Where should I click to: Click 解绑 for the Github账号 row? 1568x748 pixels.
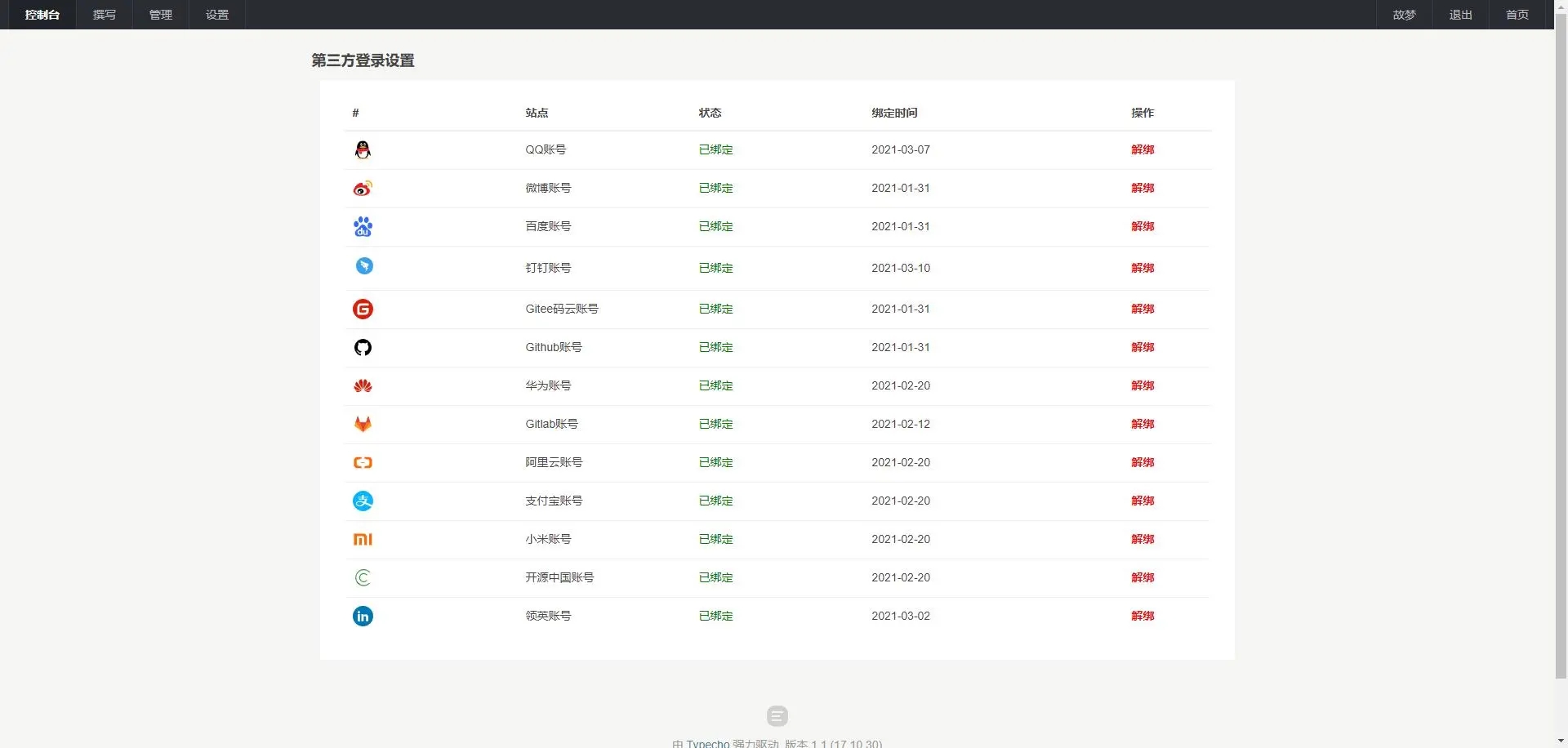click(1142, 347)
